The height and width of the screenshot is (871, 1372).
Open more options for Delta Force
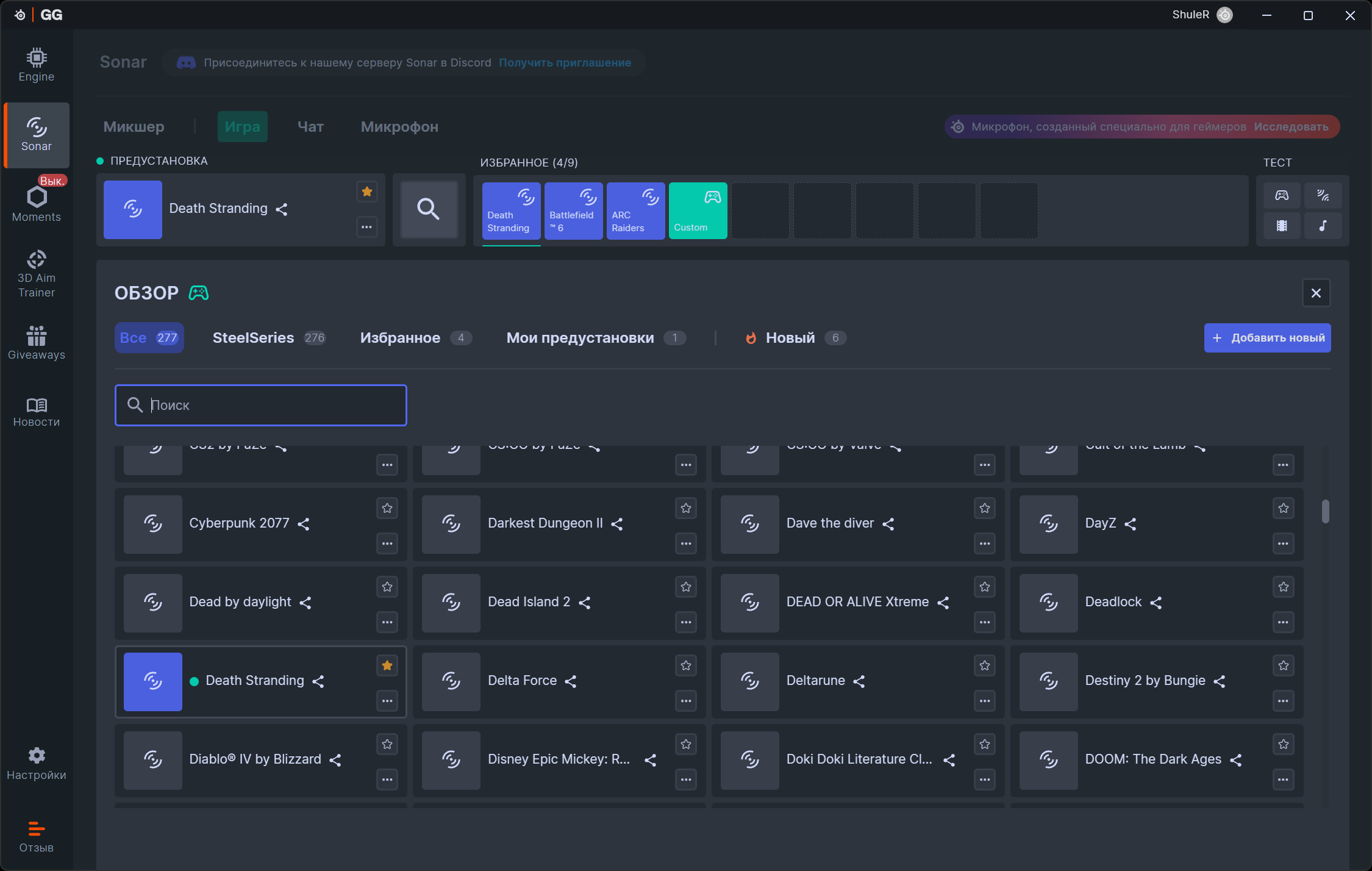point(686,701)
